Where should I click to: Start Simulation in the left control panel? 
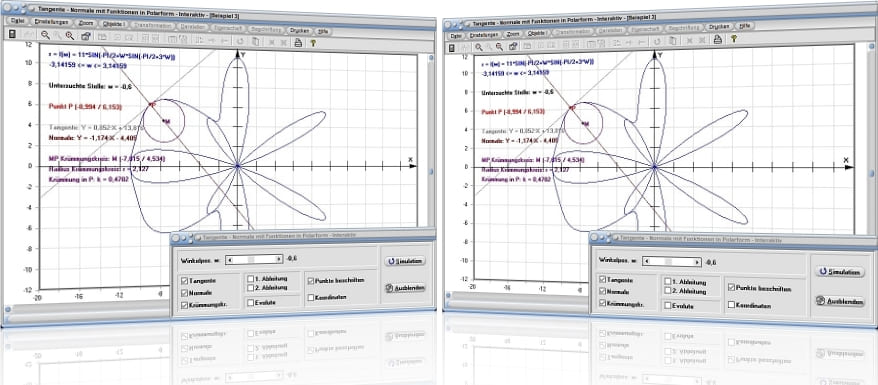(405, 261)
